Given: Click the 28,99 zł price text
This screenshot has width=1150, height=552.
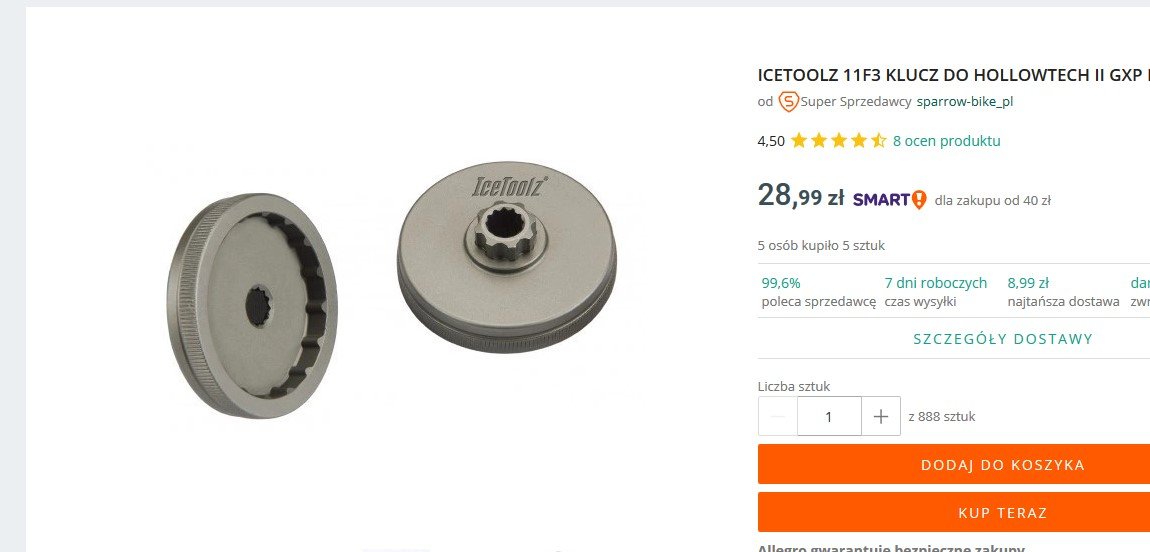Looking at the screenshot, I should pos(801,196).
